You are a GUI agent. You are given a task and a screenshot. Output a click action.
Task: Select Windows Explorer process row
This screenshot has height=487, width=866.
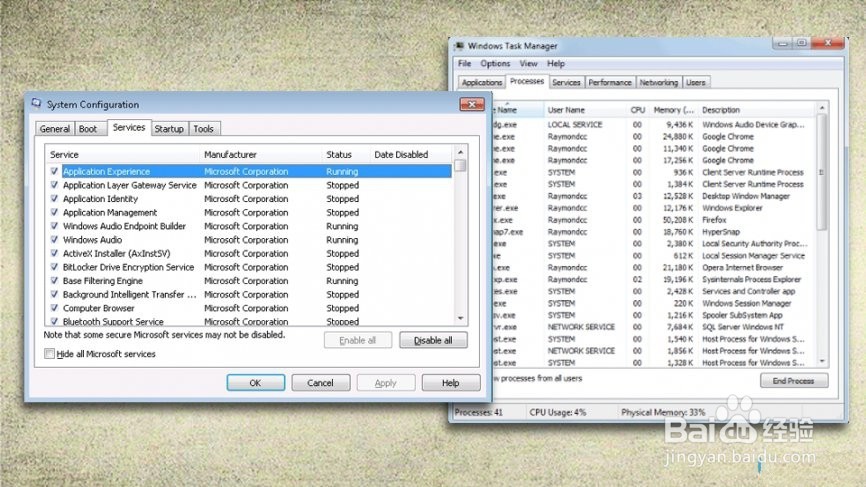tap(654, 208)
